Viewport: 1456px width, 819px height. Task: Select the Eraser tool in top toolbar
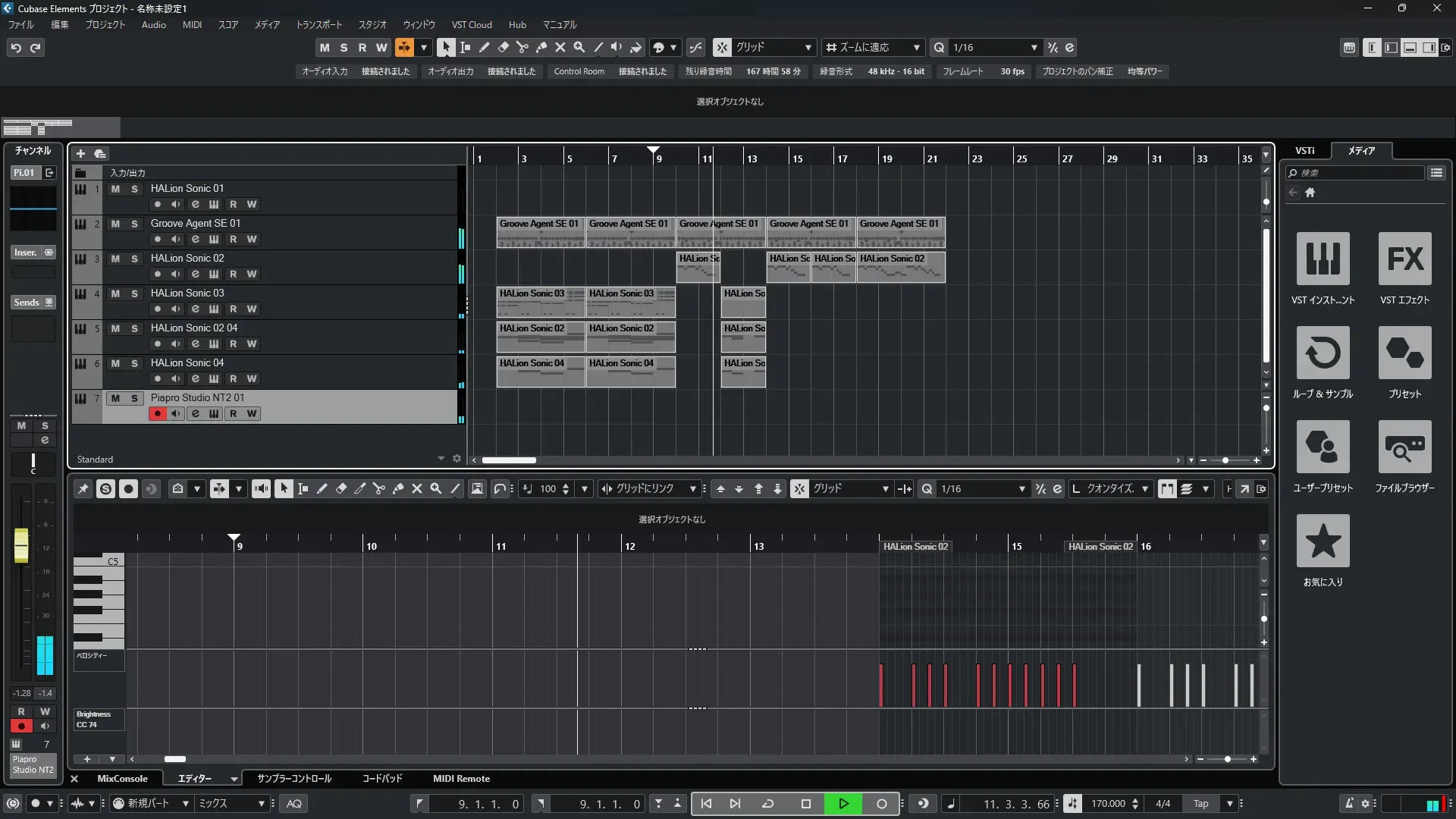[x=503, y=47]
